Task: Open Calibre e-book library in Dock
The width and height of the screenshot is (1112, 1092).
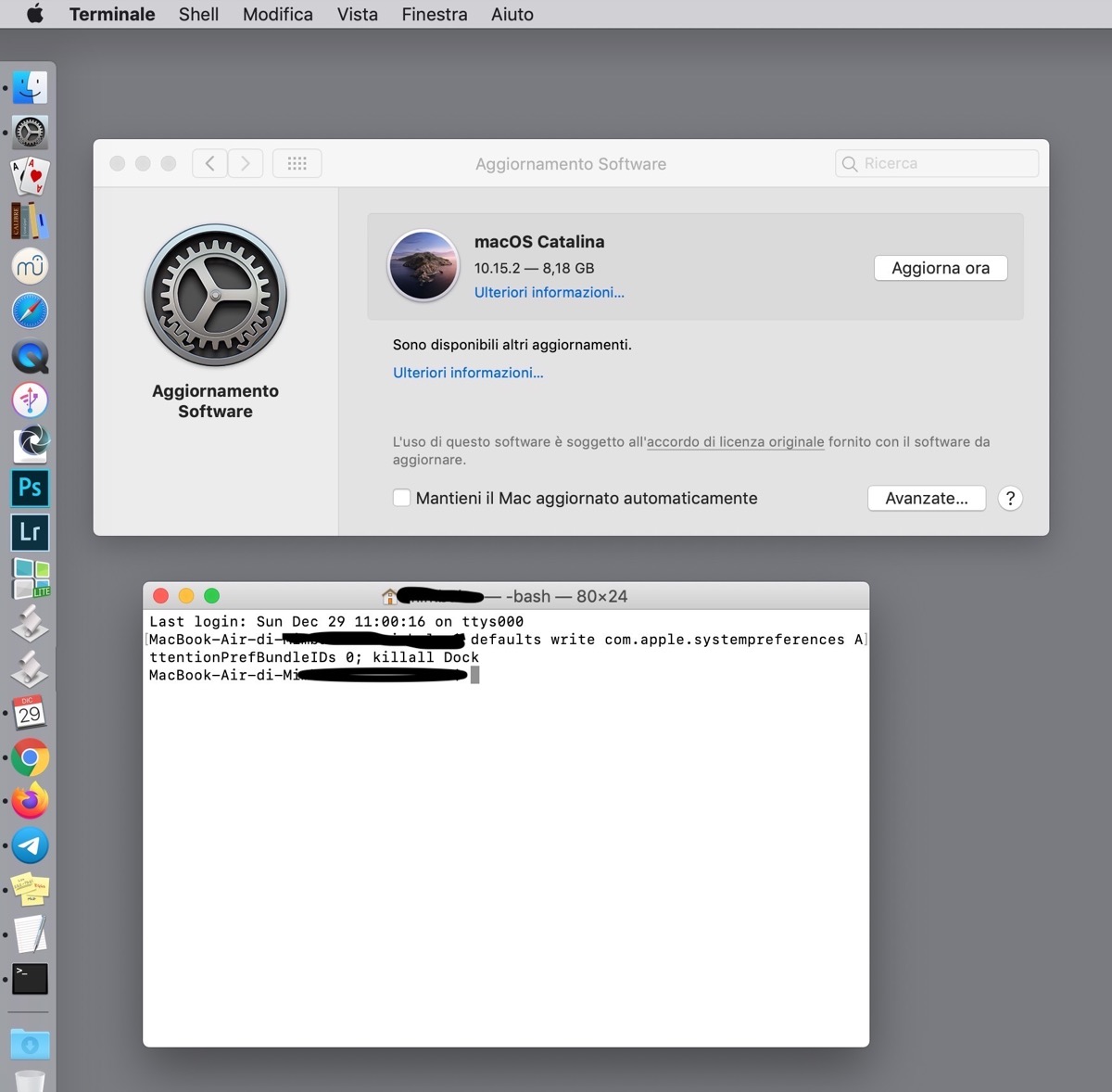Action: [x=30, y=222]
